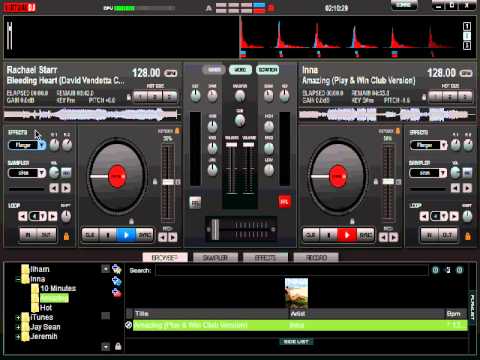Click the left deck jog wheel center
Screen dimensions: 480x360
pyautogui.click(x=117, y=176)
